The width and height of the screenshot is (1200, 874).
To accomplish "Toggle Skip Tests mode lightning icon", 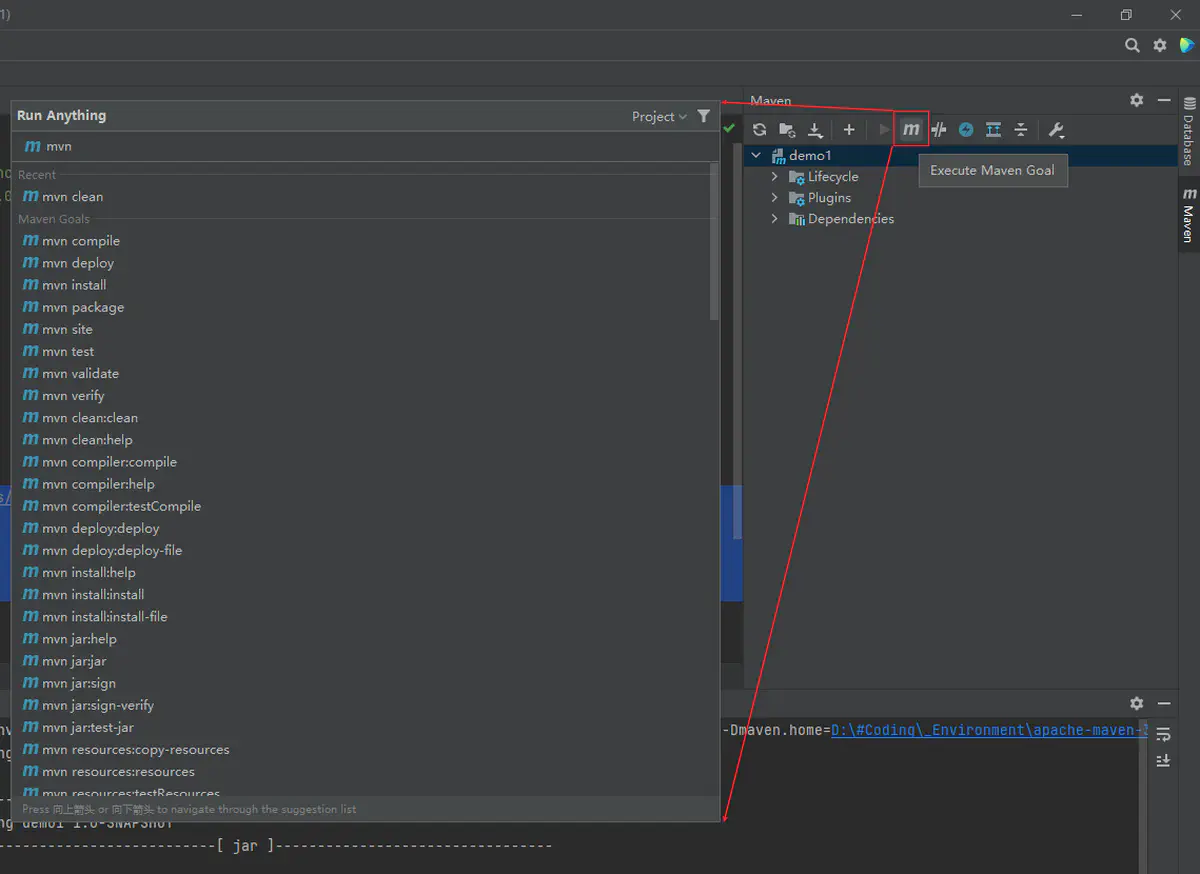I will pos(966,130).
